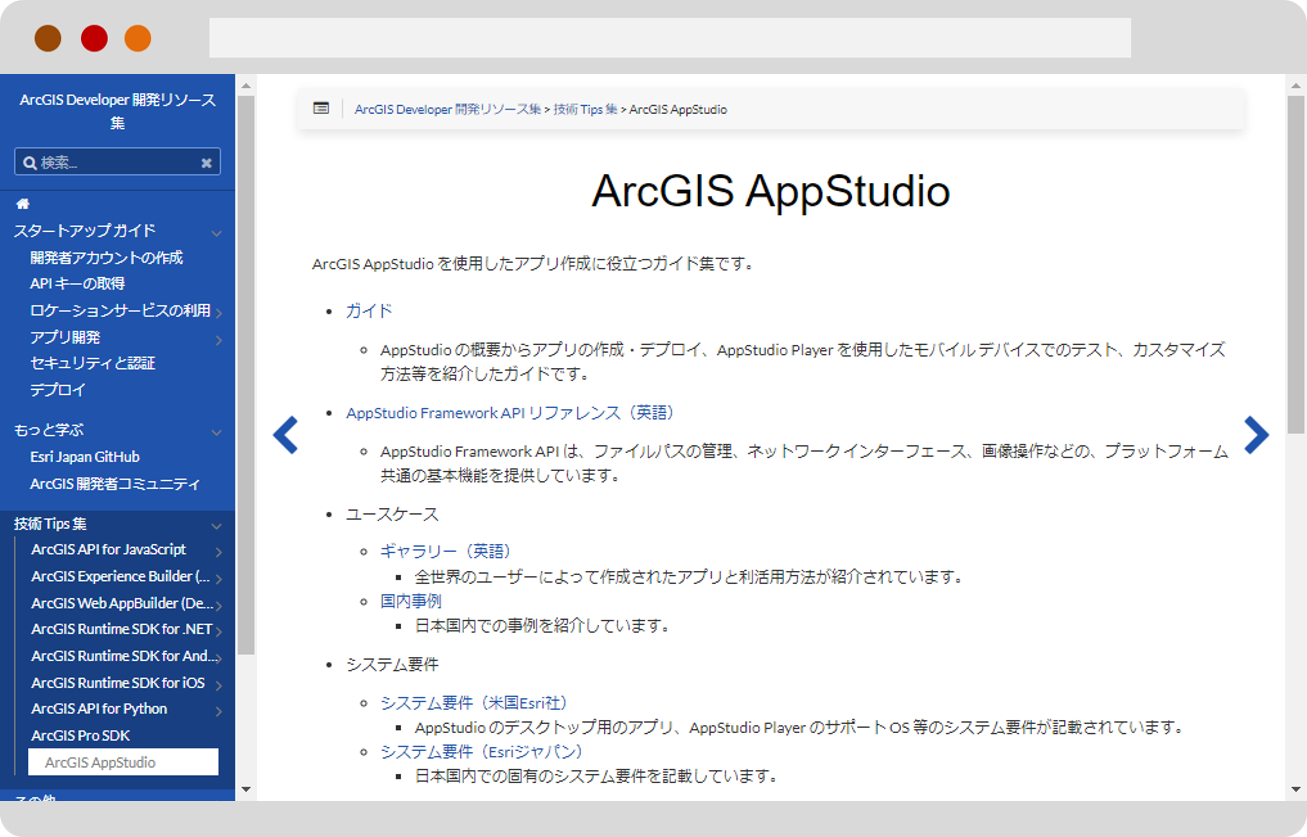1307x837 pixels.
Task: Click breadcrumb ArcGIS Developer 開発リソース集
Action: (x=448, y=109)
